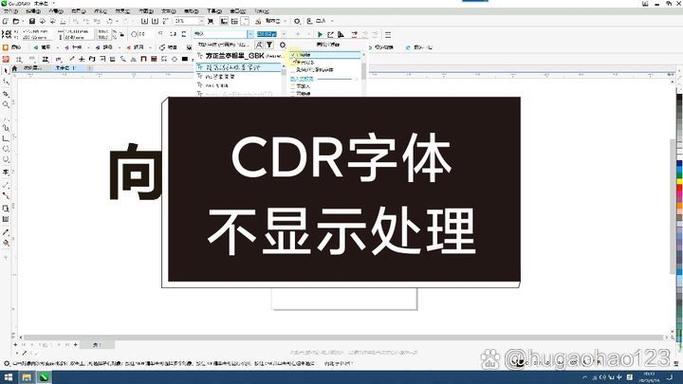The width and height of the screenshot is (683, 384).
Task: Open the first menu in the menu bar
Action: pos(11,11)
